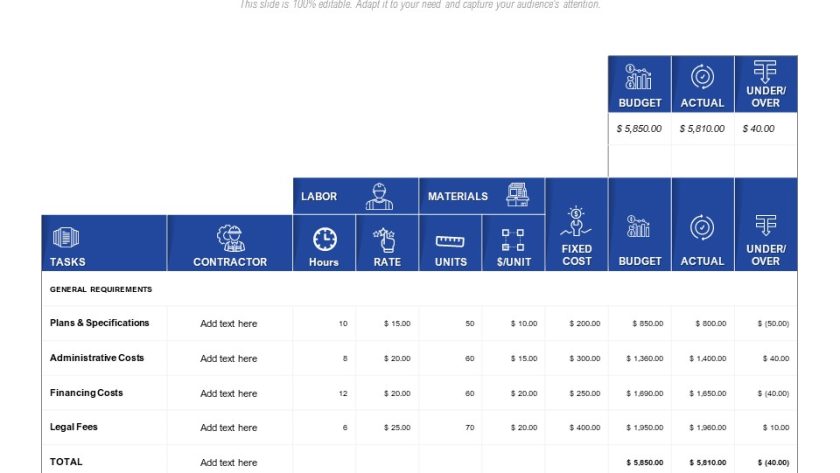Click 'Add text here' in Administrative Costs row
The width and height of the screenshot is (840, 473).
[x=229, y=358]
